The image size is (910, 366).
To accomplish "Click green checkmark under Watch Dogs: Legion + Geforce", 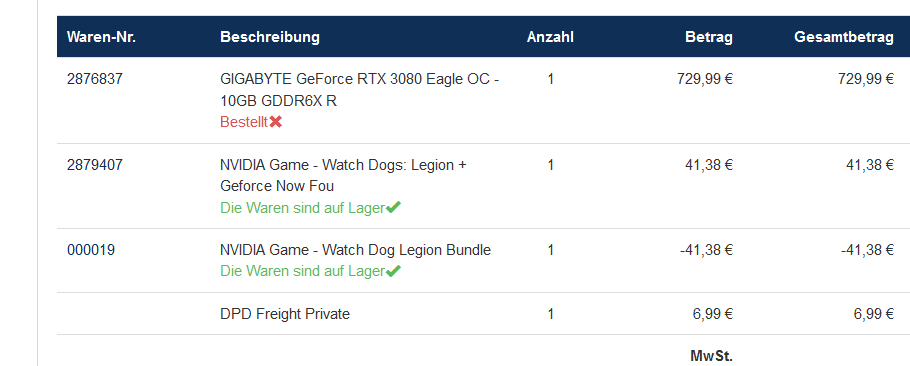I will (393, 207).
